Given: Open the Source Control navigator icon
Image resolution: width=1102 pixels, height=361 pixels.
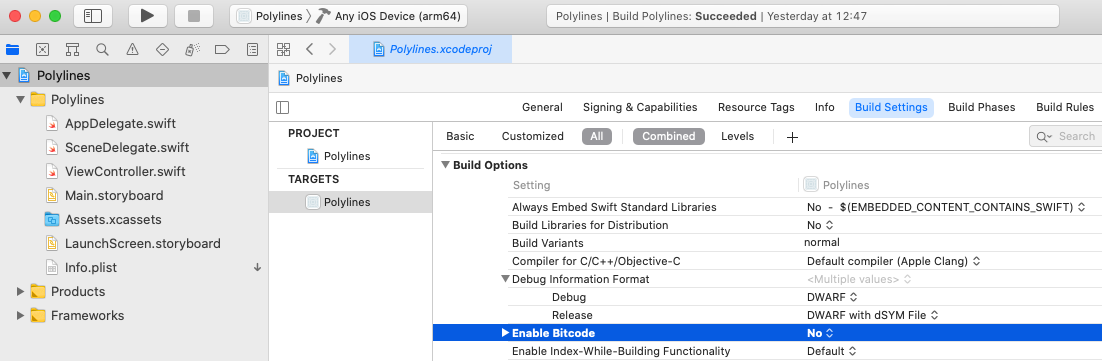Looking at the screenshot, I should [x=42, y=49].
